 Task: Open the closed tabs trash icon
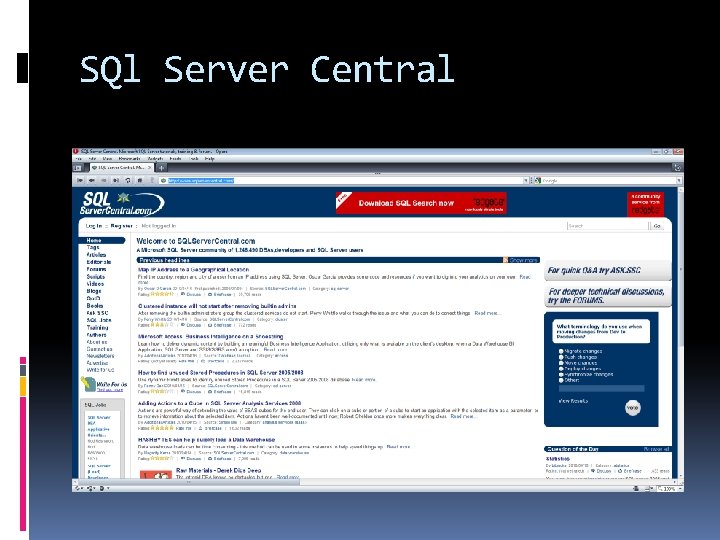(677, 168)
